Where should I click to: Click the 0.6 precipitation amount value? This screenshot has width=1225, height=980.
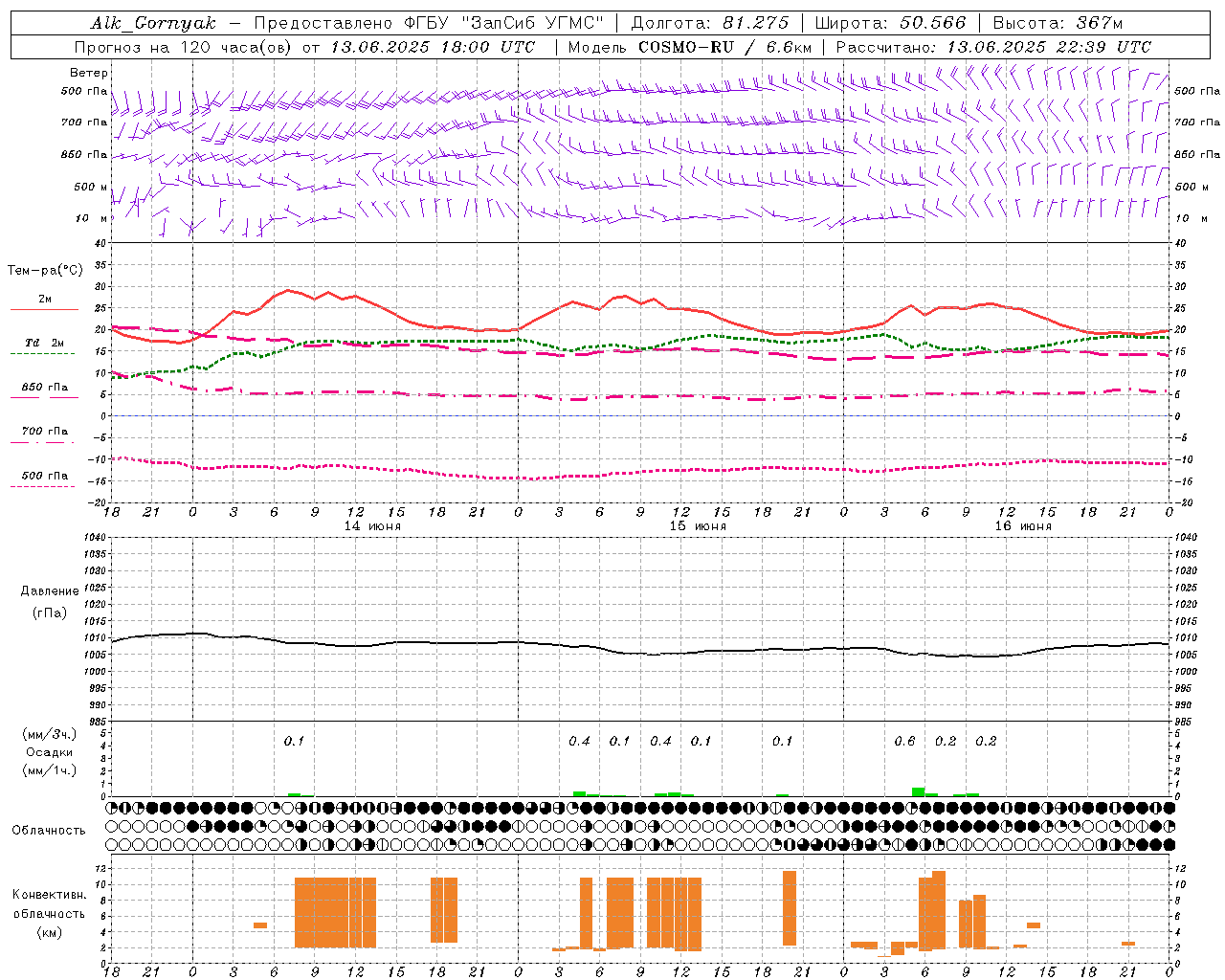(904, 742)
